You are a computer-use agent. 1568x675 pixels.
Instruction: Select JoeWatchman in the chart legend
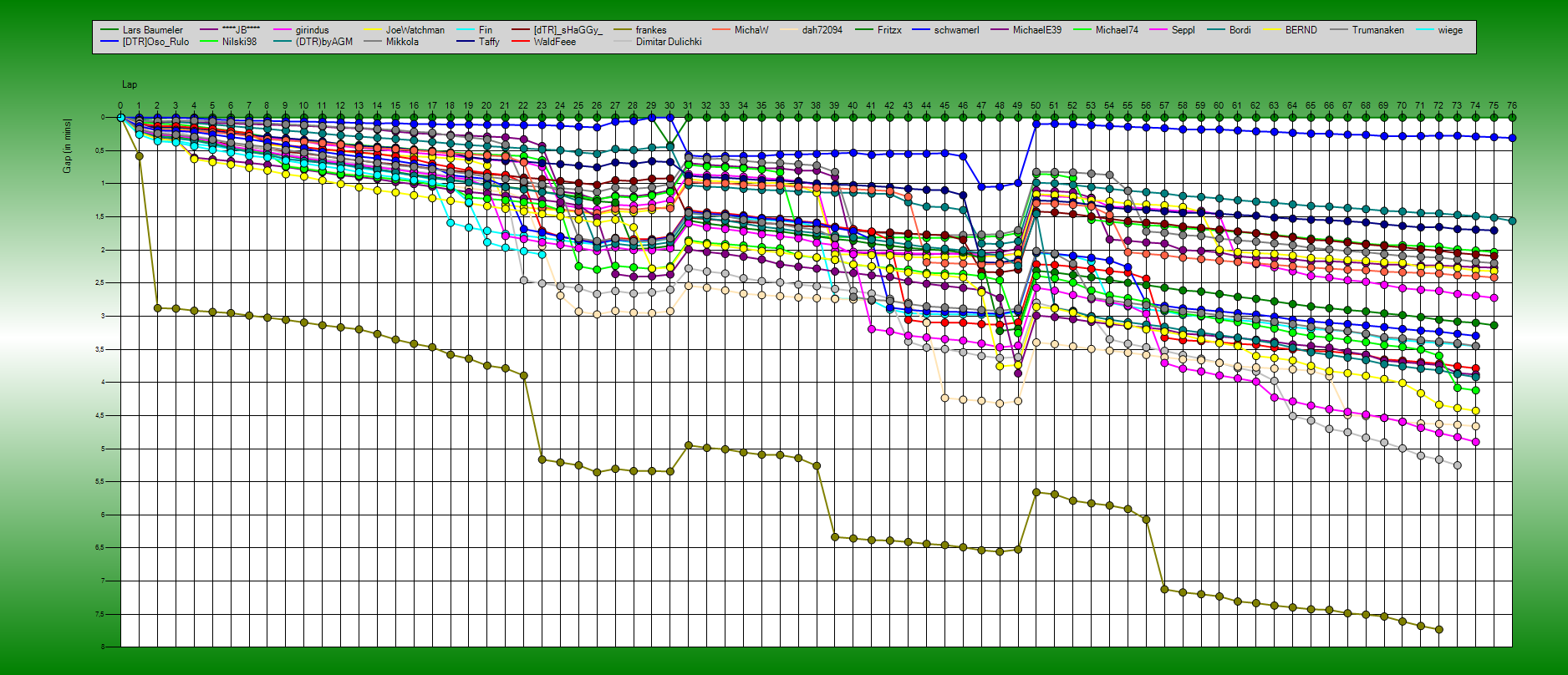[x=415, y=30]
